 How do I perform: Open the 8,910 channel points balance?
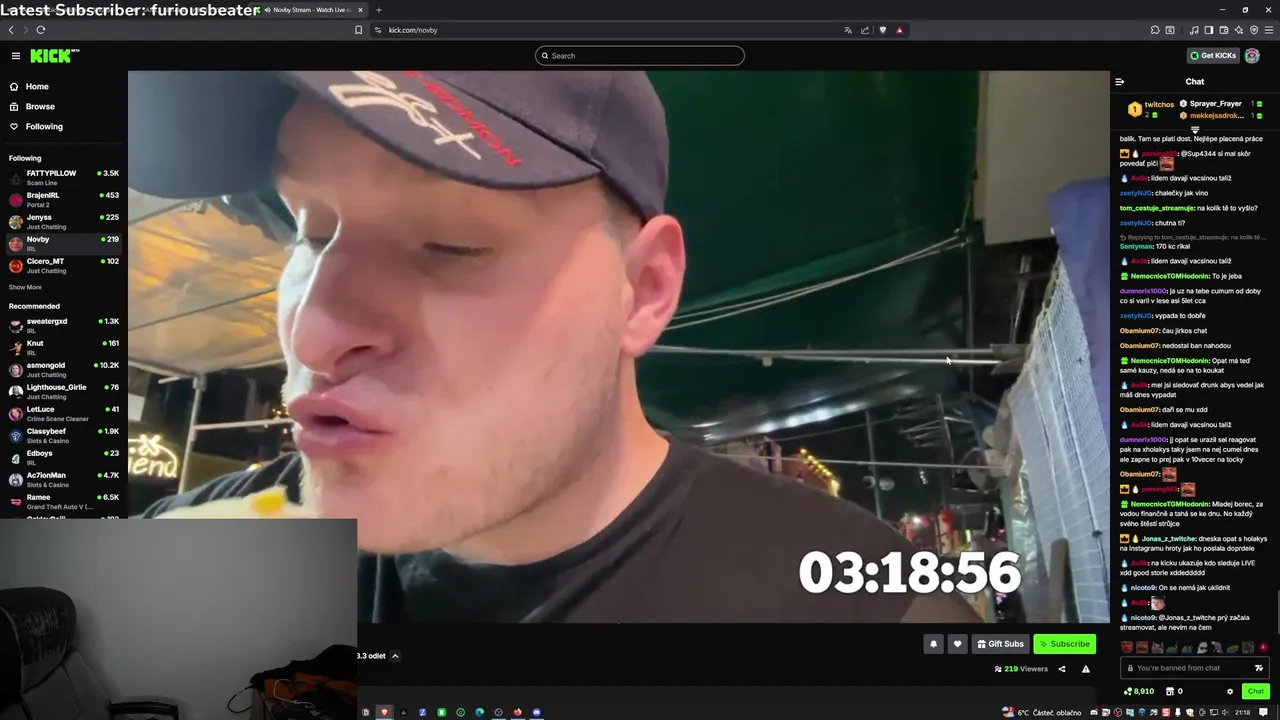pos(1139,691)
